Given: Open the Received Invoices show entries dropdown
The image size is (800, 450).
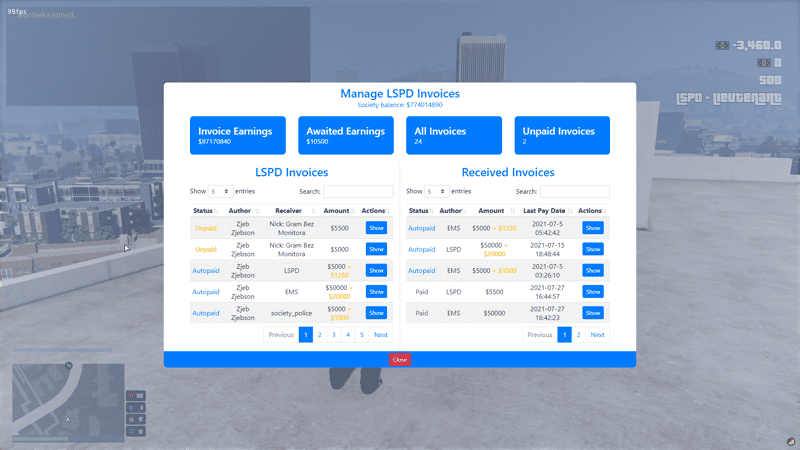Looking at the screenshot, I should pos(437,191).
